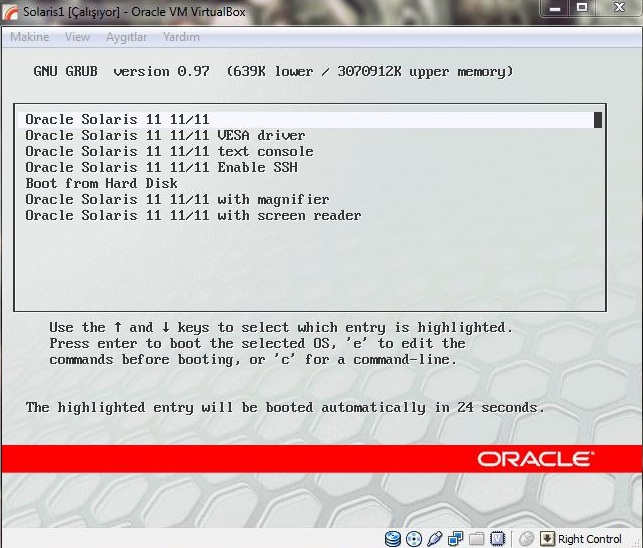Maximize the VirtualBox window

[x=583, y=8]
